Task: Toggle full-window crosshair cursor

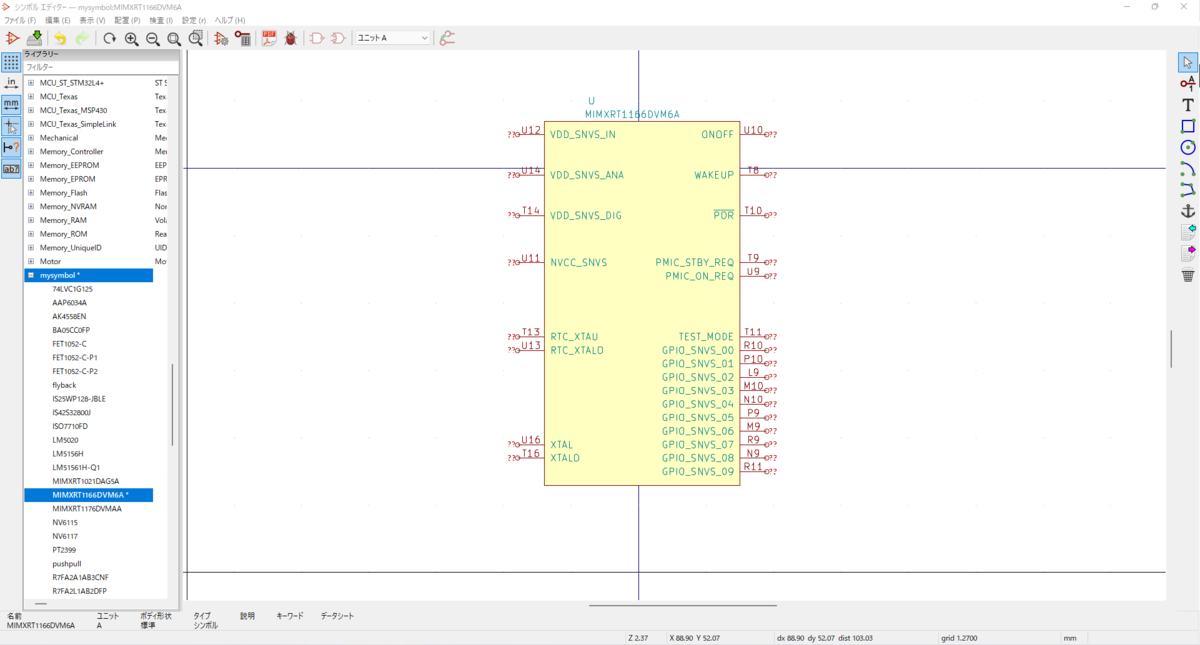Action: coord(11,126)
